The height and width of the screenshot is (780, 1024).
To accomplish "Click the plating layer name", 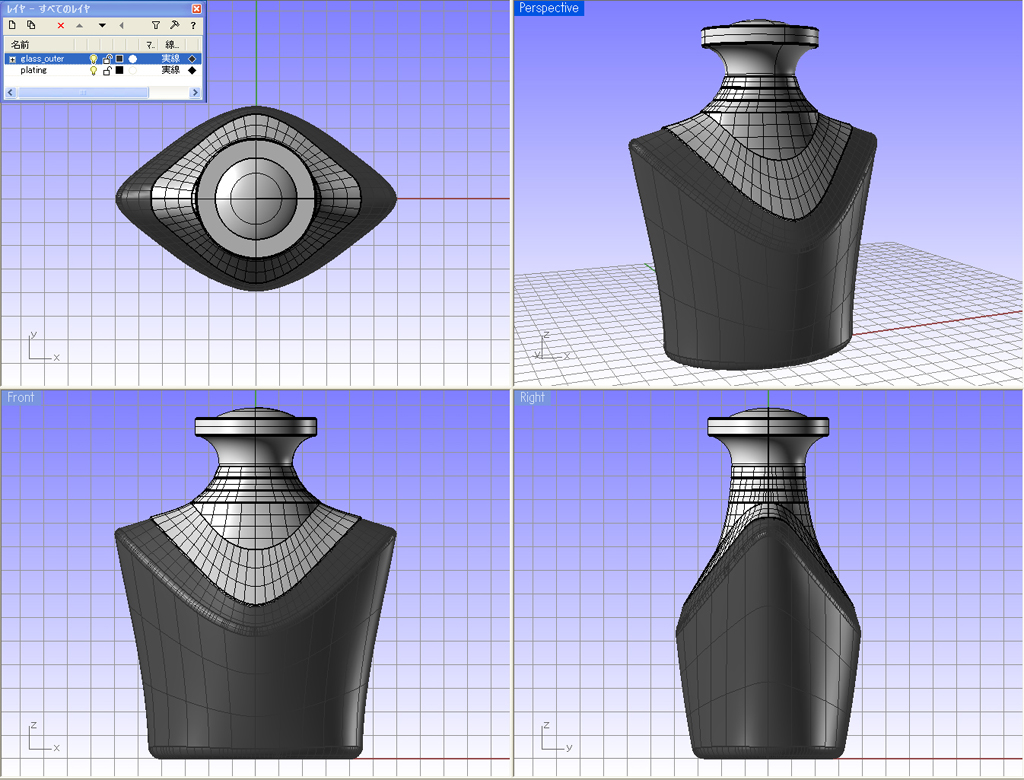I will (33, 71).
